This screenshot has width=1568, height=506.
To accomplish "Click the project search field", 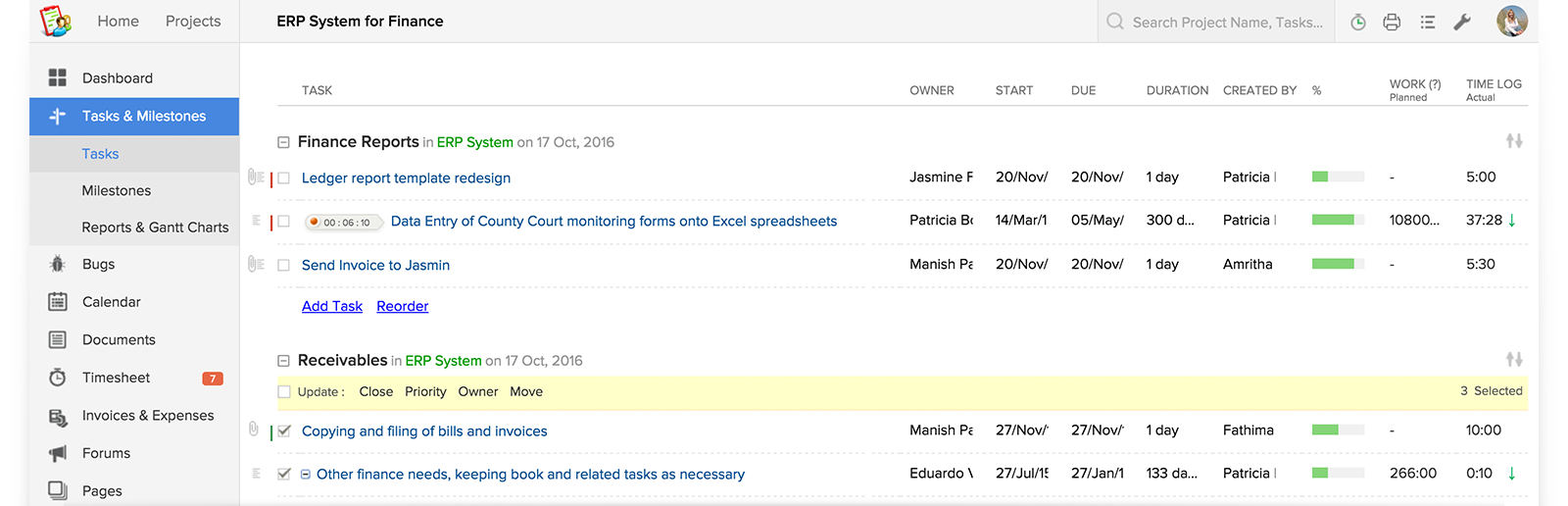I will 1227,22.
